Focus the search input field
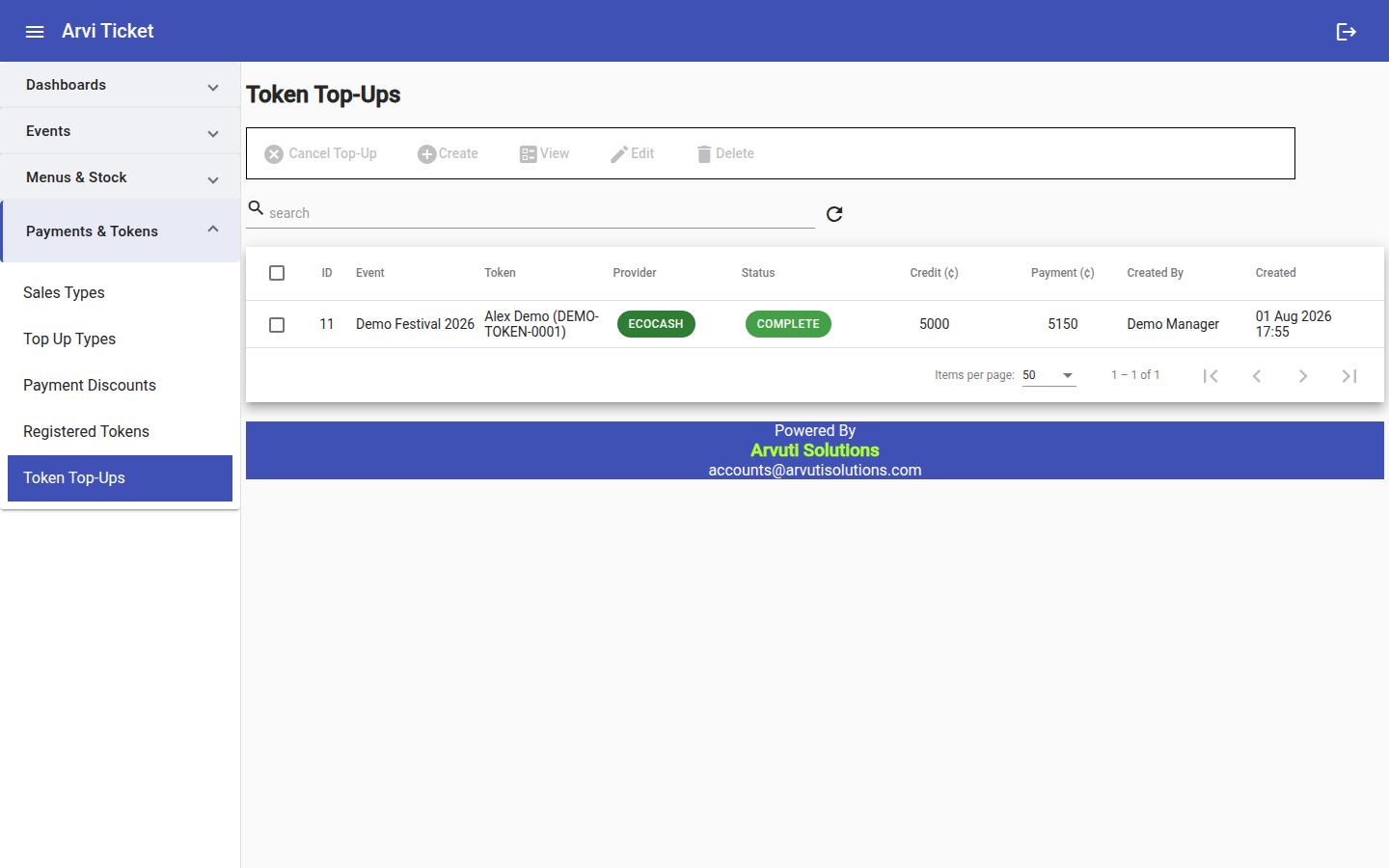This screenshot has height=868, width=1389. click(540, 213)
